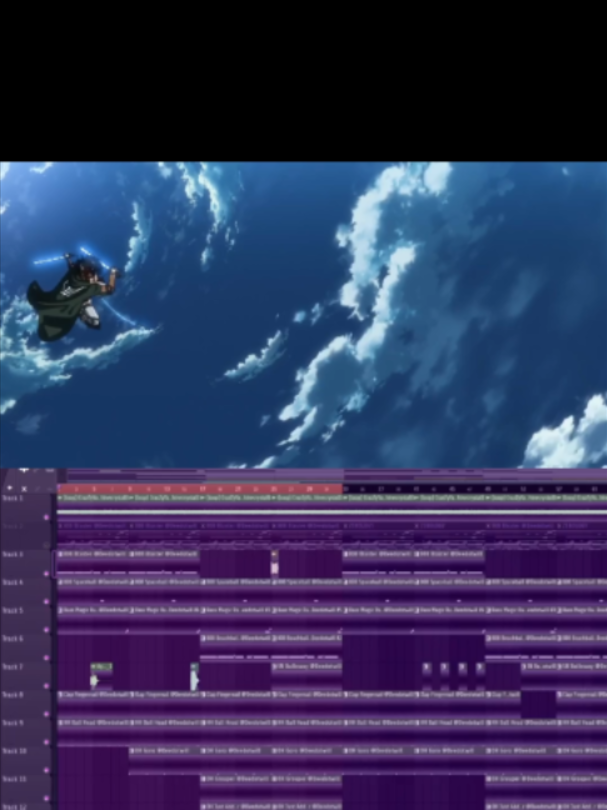Select the Track 6 header label
The width and height of the screenshot is (607, 810).
13,639
